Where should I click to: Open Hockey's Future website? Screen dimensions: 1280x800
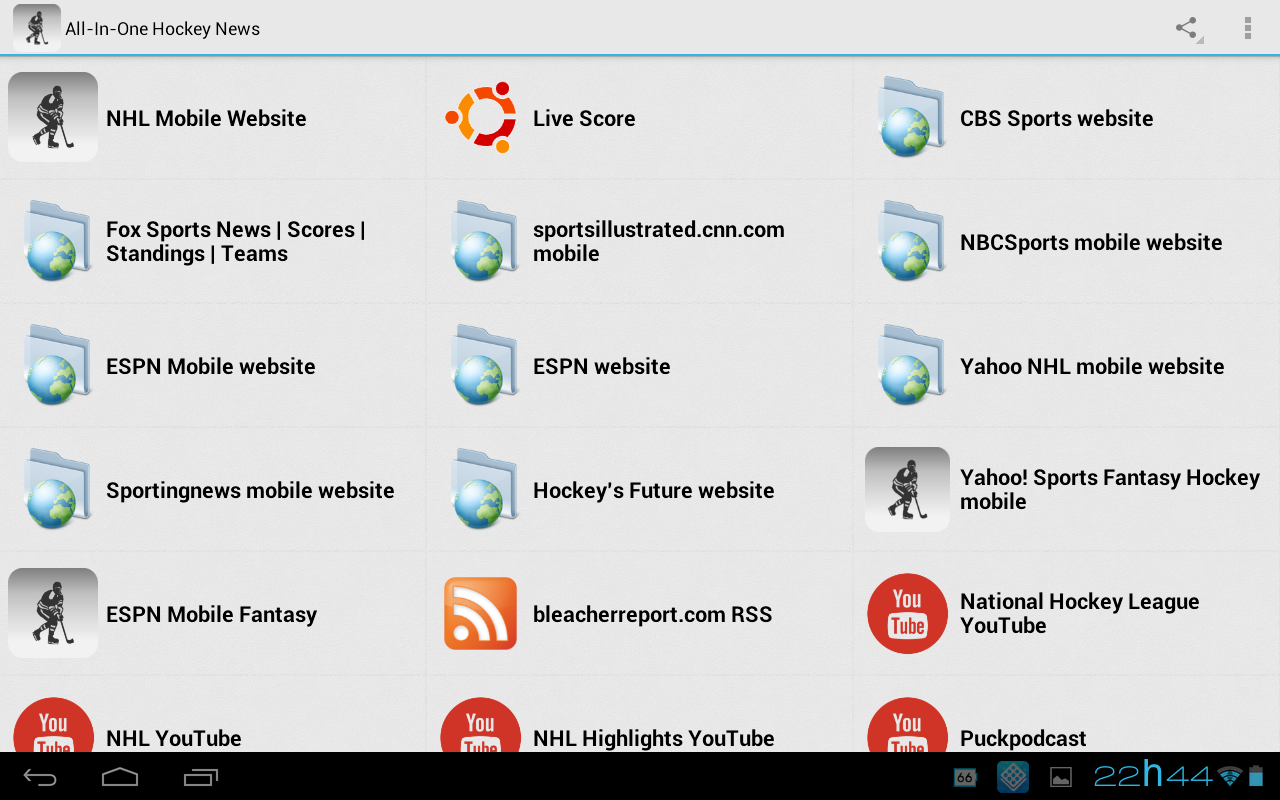tap(653, 490)
